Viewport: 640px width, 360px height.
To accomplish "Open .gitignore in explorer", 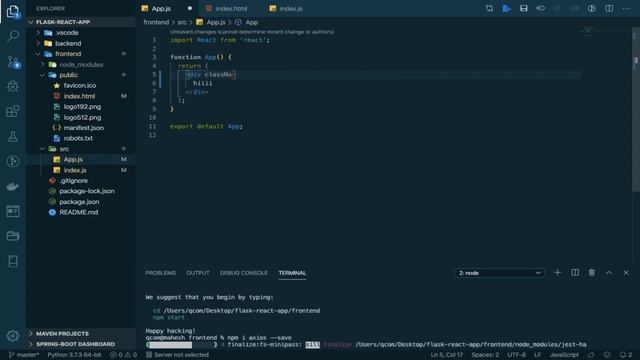I will [x=81, y=180].
